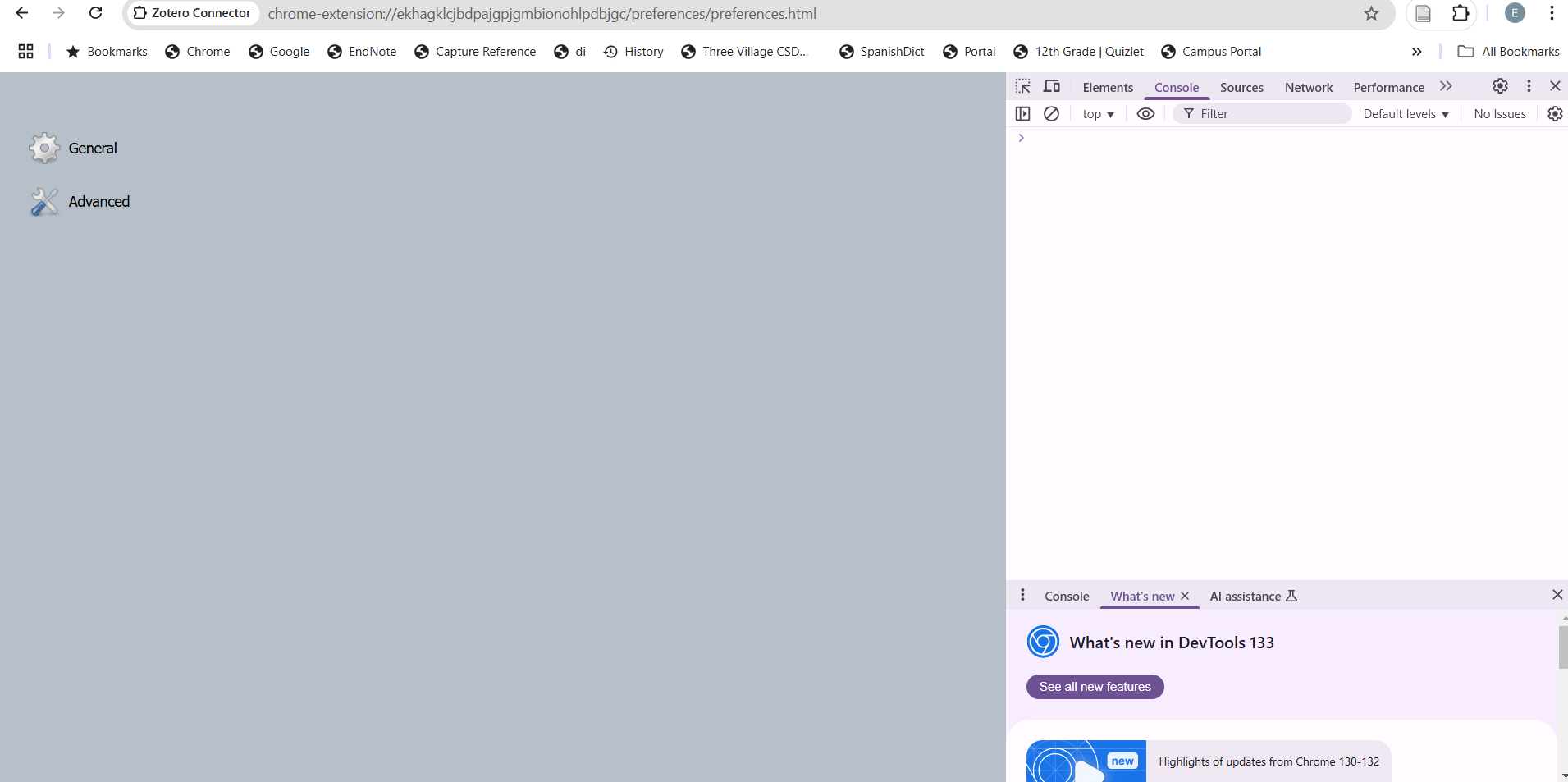Switch to the Performance tab

[x=1388, y=88]
